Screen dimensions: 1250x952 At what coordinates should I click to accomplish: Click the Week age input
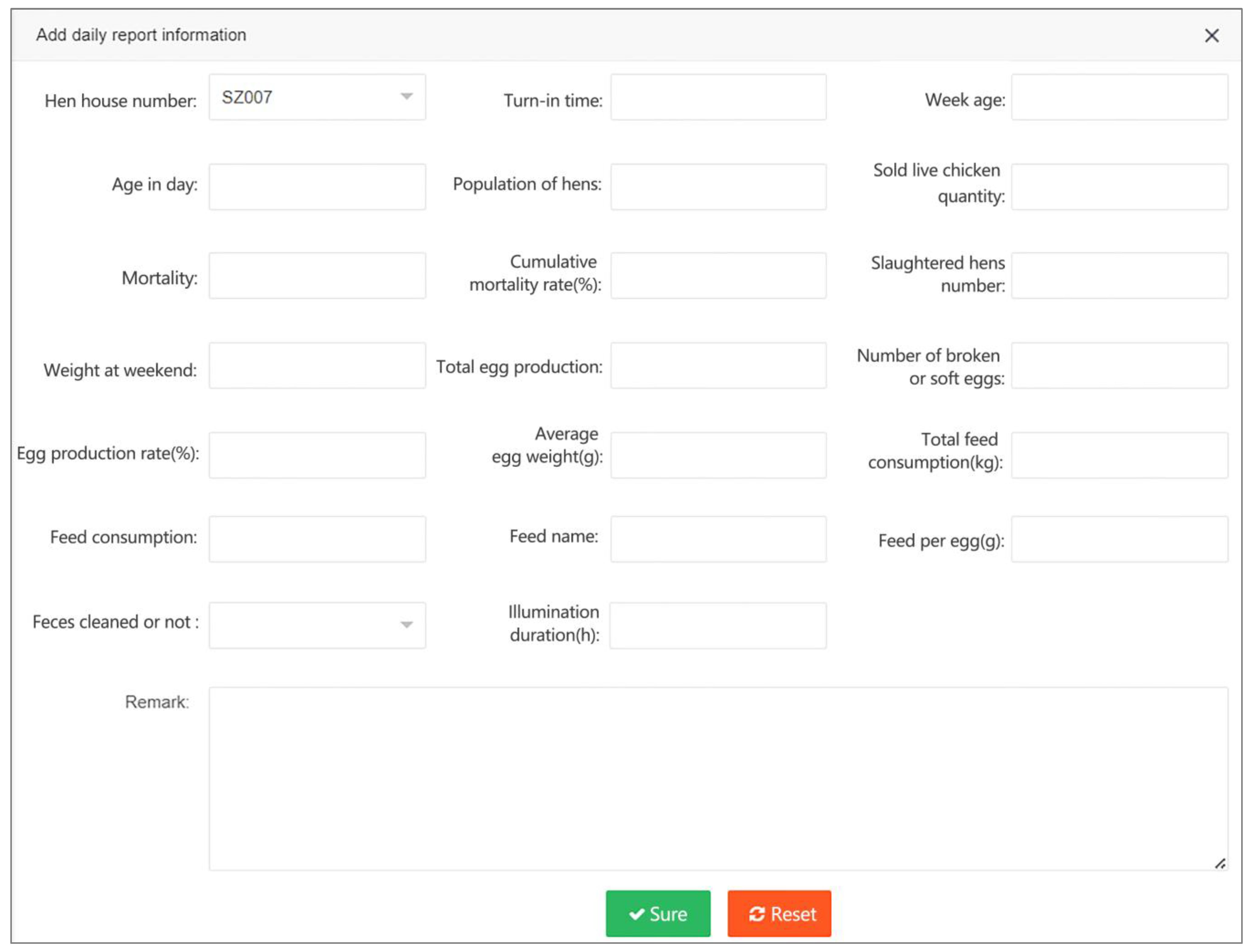(1119, 97)
